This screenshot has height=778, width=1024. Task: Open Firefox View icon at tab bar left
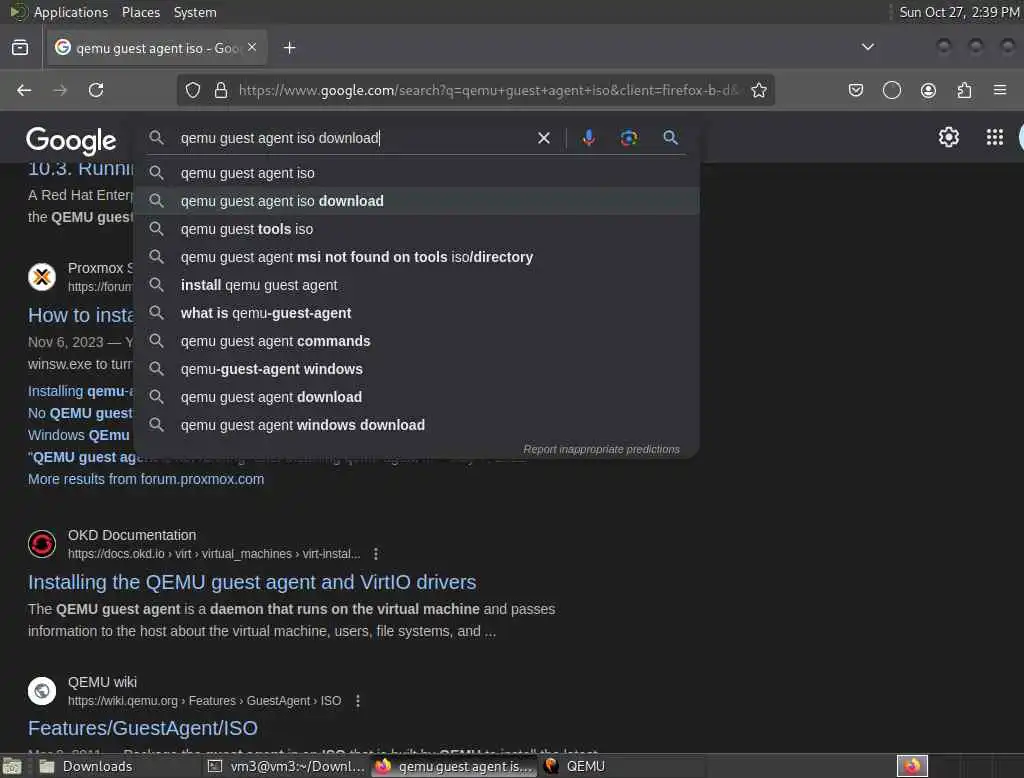pyautogui.click(x=20, y=48)
